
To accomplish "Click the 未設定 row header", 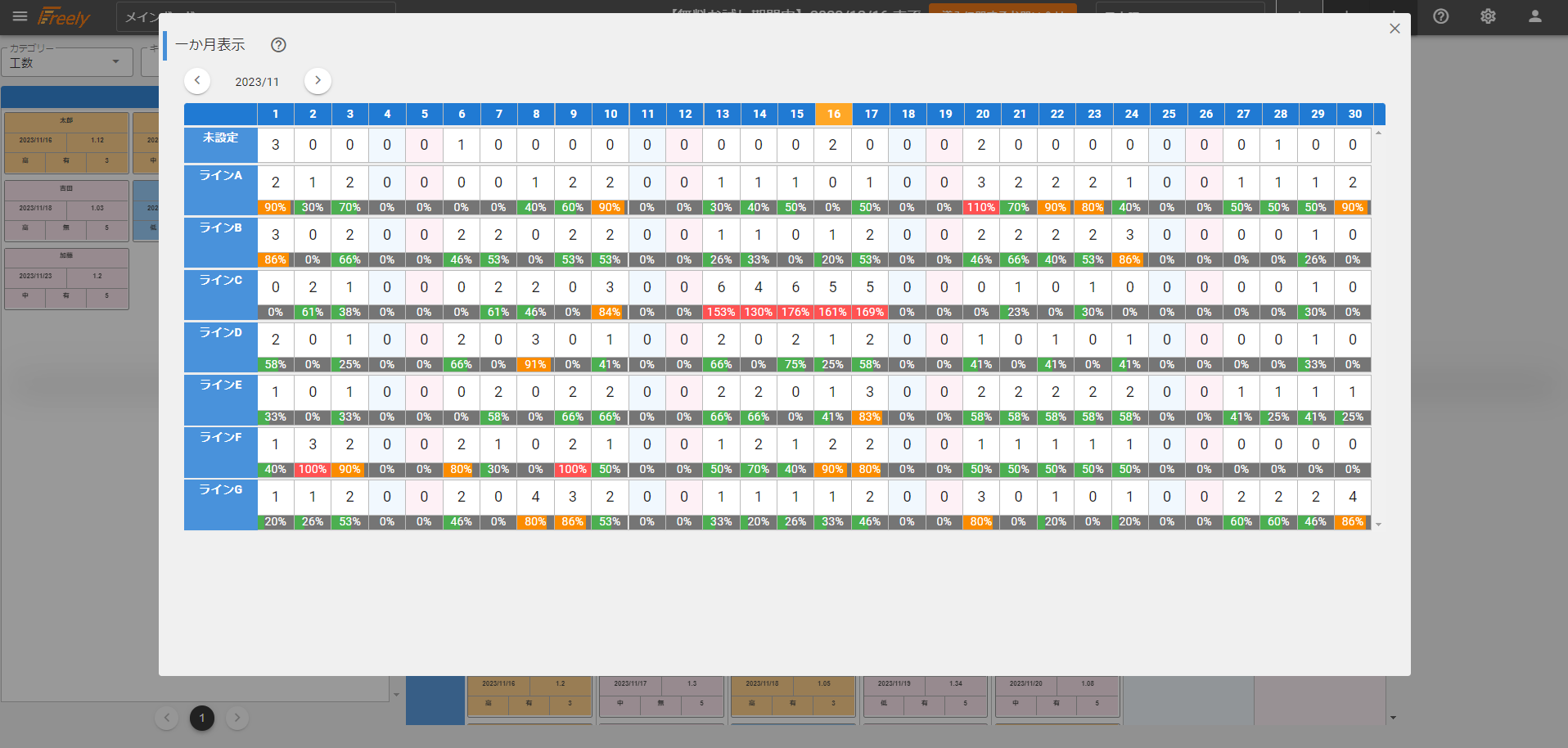I will [221, 138].
